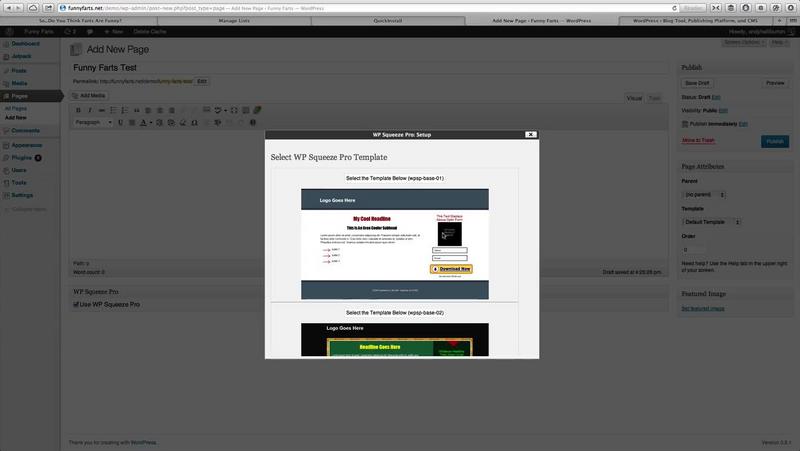Edit the Visibility setting link
This screenshot has height=451, width=800.
pos(723,110)
